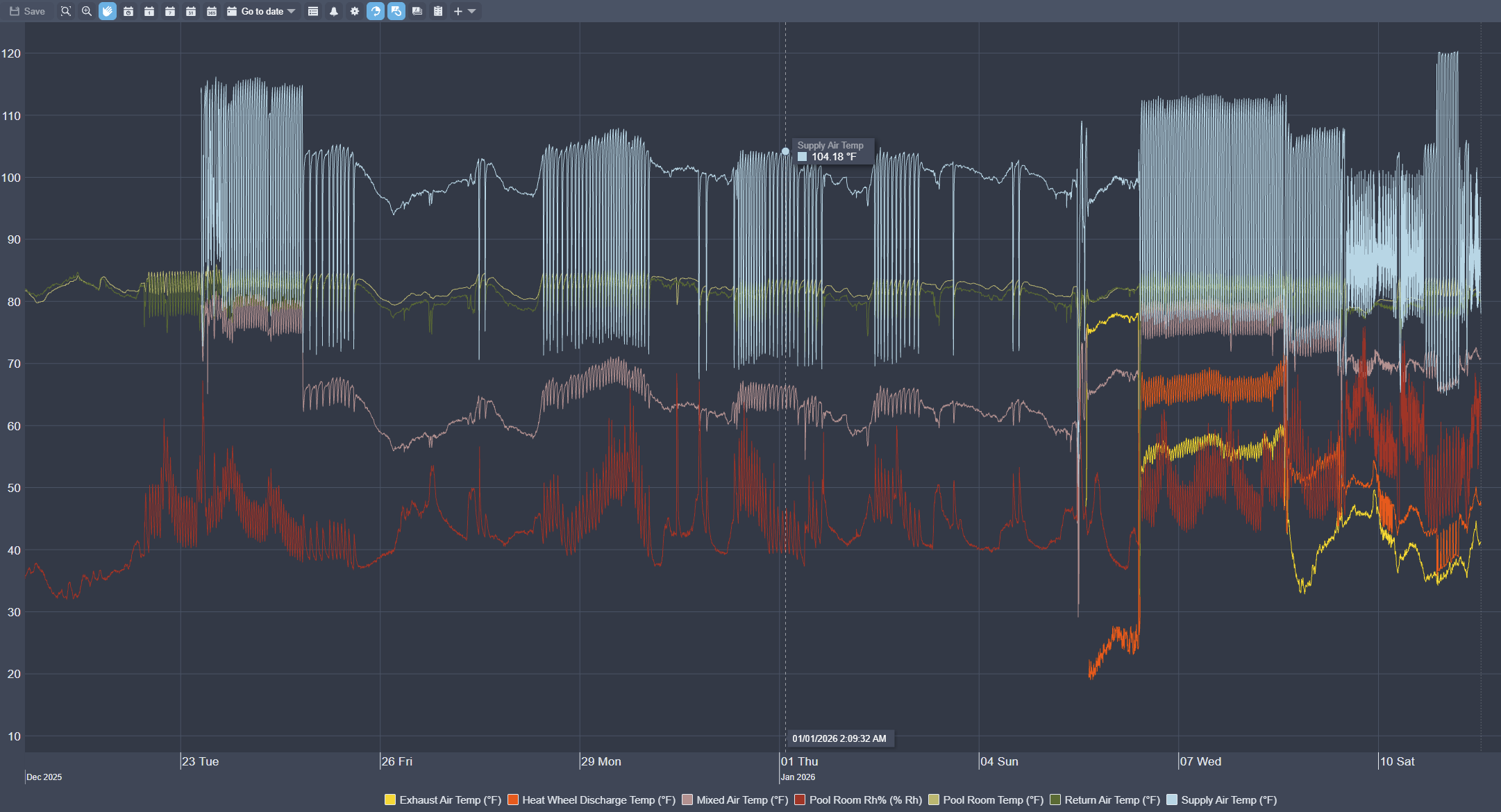This screenshot has width=1501, height=812.
Task: Click Supply Air Temp legend color swatch
Action: pos(1172,800)
